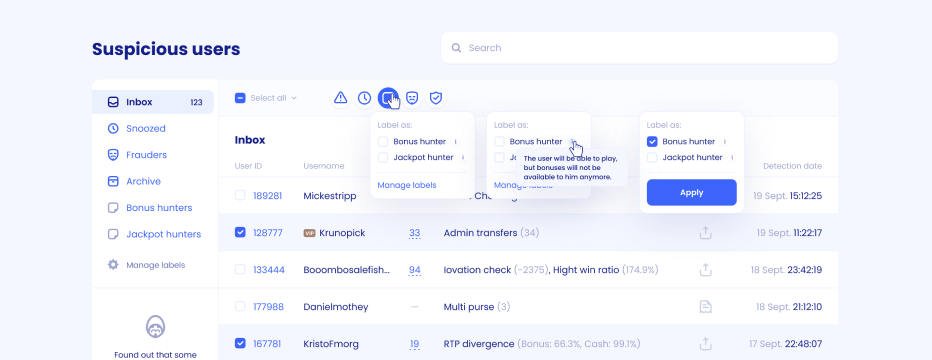Click info icon beside Jackpot hunter in first popup
The width and height of the screenshot is (932, 360).
tap(463, 157)
